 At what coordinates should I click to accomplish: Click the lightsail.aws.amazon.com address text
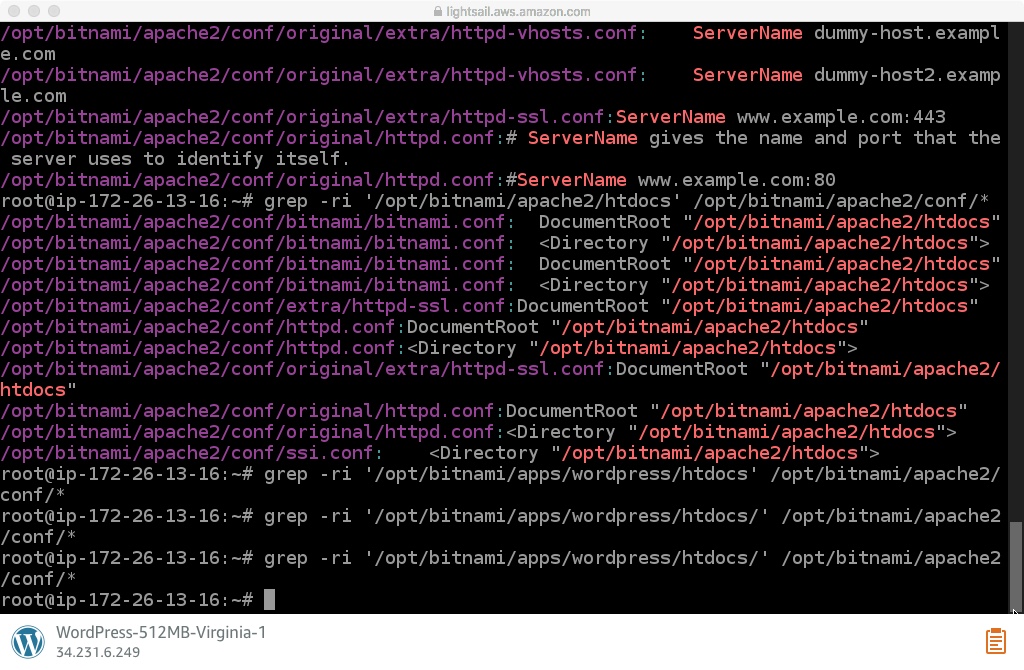point(518,12)
